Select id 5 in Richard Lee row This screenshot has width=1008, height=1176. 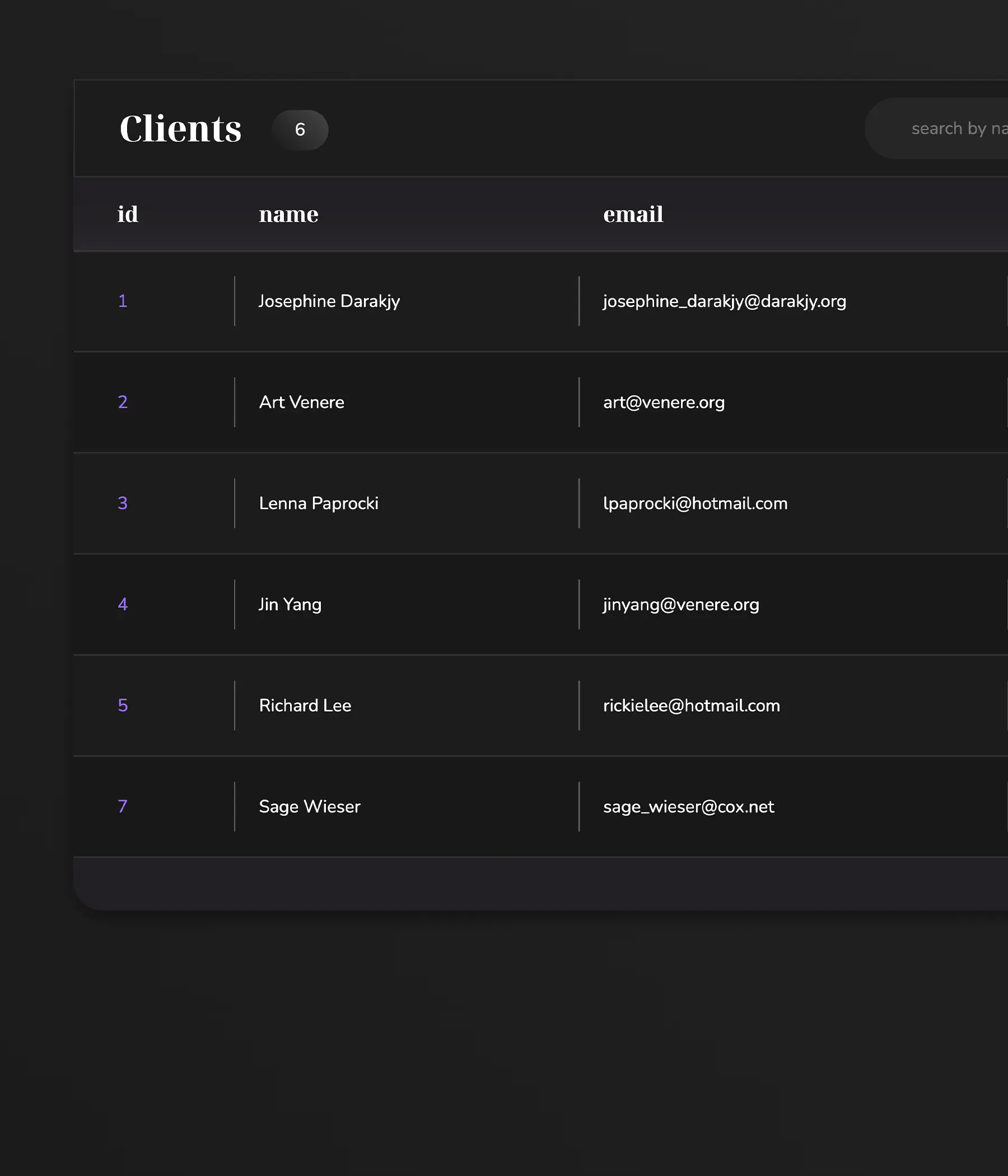(123, 705)
